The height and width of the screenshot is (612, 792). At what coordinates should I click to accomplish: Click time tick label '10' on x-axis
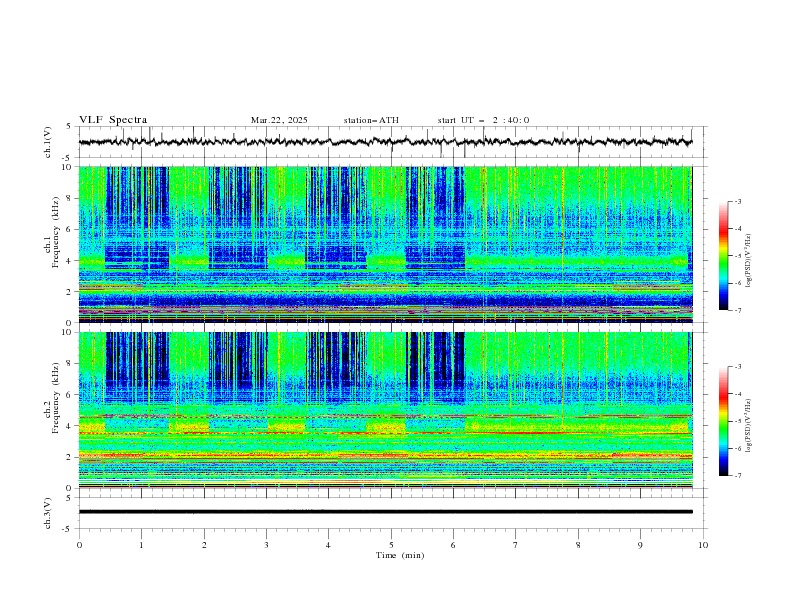(x=703, y=545)
